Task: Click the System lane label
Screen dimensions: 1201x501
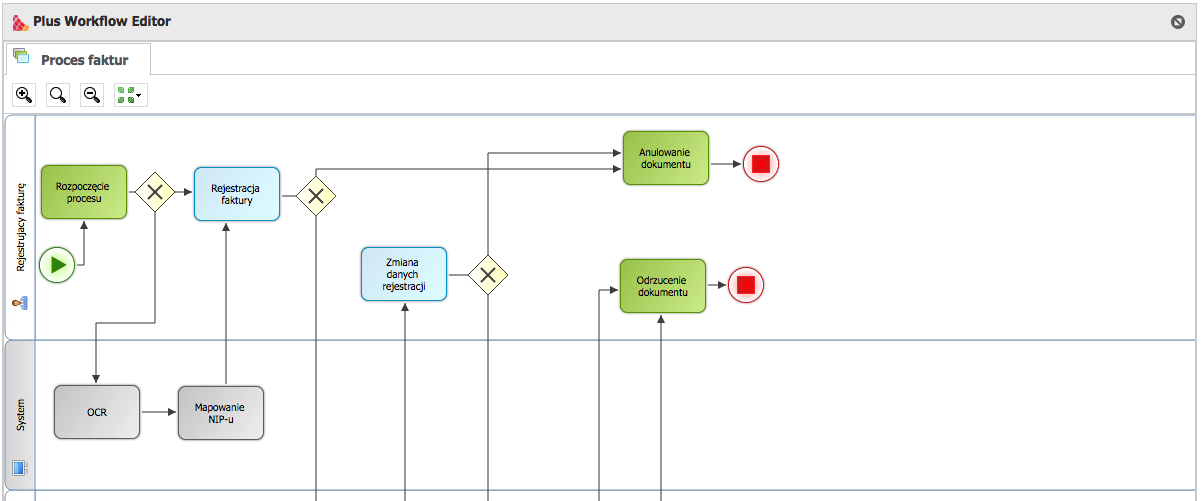Action: click(x=20, y=416)
